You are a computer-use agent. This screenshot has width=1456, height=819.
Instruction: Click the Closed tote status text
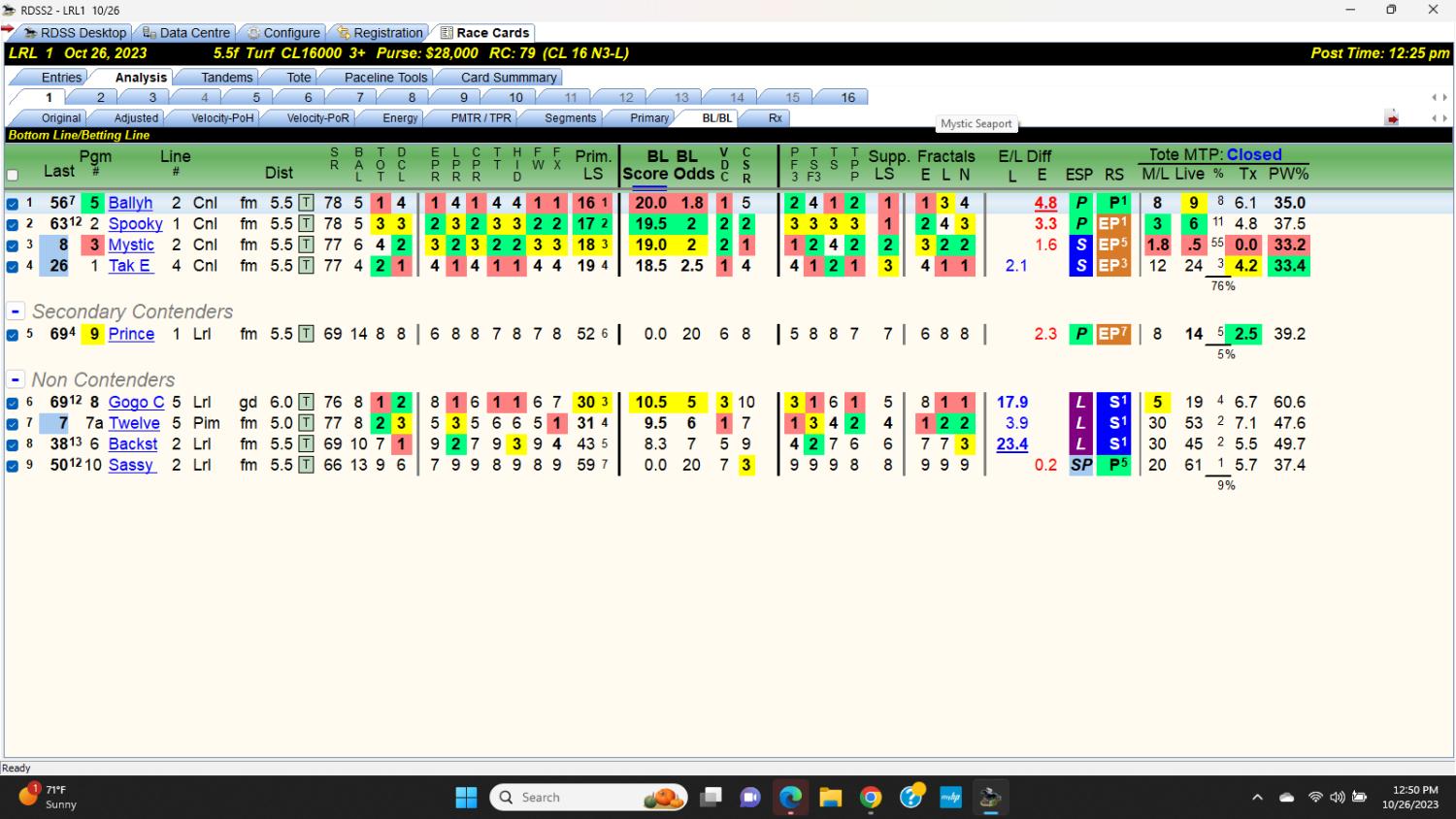tap(1254, 154)
